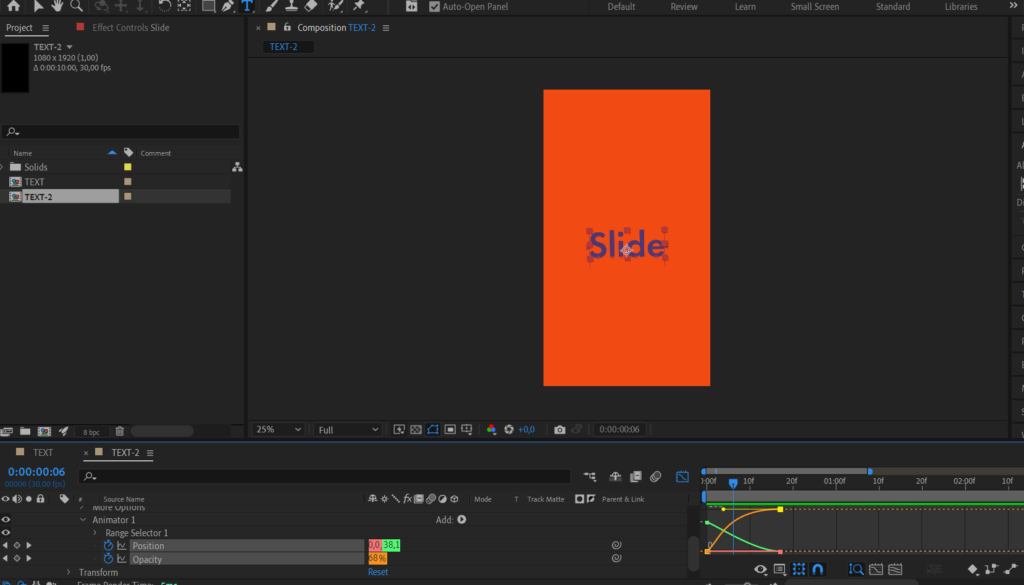
Task: Toggle the Position stopwatch
Action: click(x=108, y=546)
